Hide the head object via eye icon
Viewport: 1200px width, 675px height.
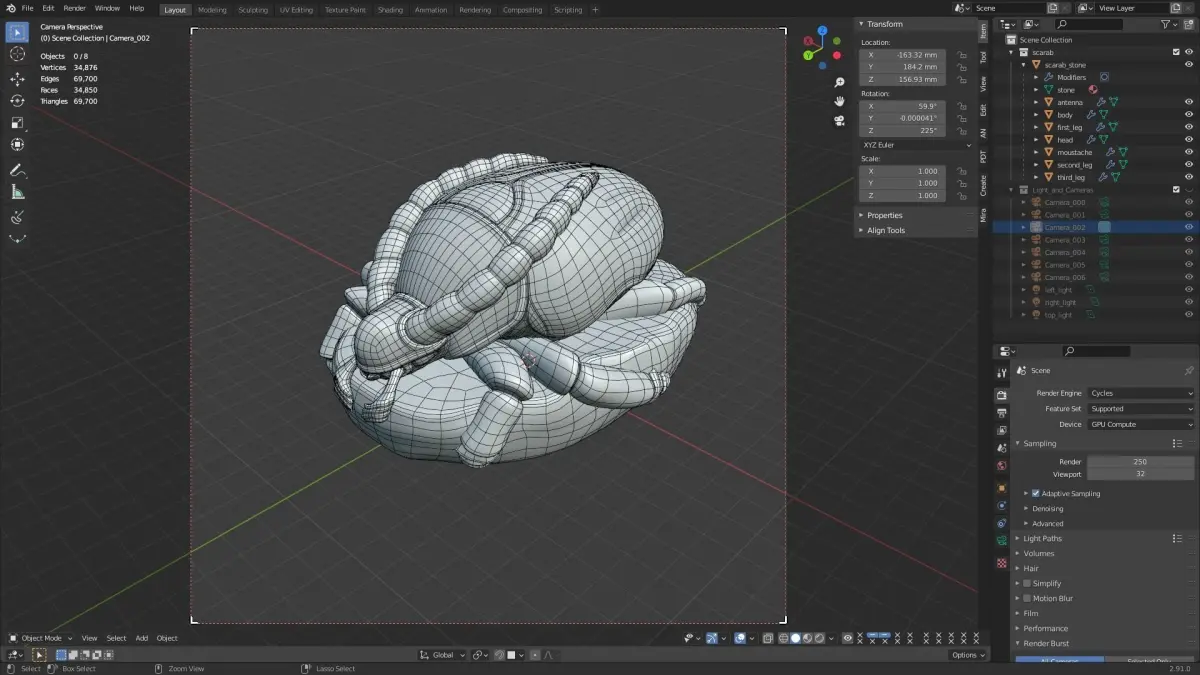tap(1189, 140)
